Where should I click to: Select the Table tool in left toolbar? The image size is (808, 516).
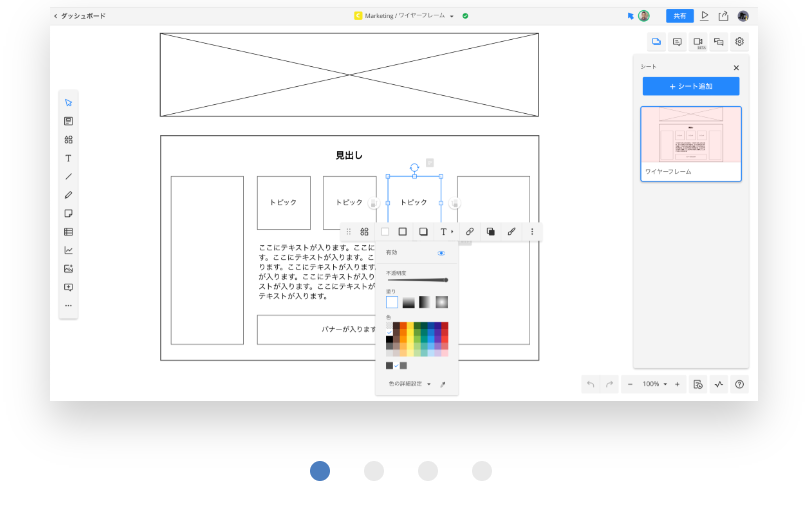69,232
